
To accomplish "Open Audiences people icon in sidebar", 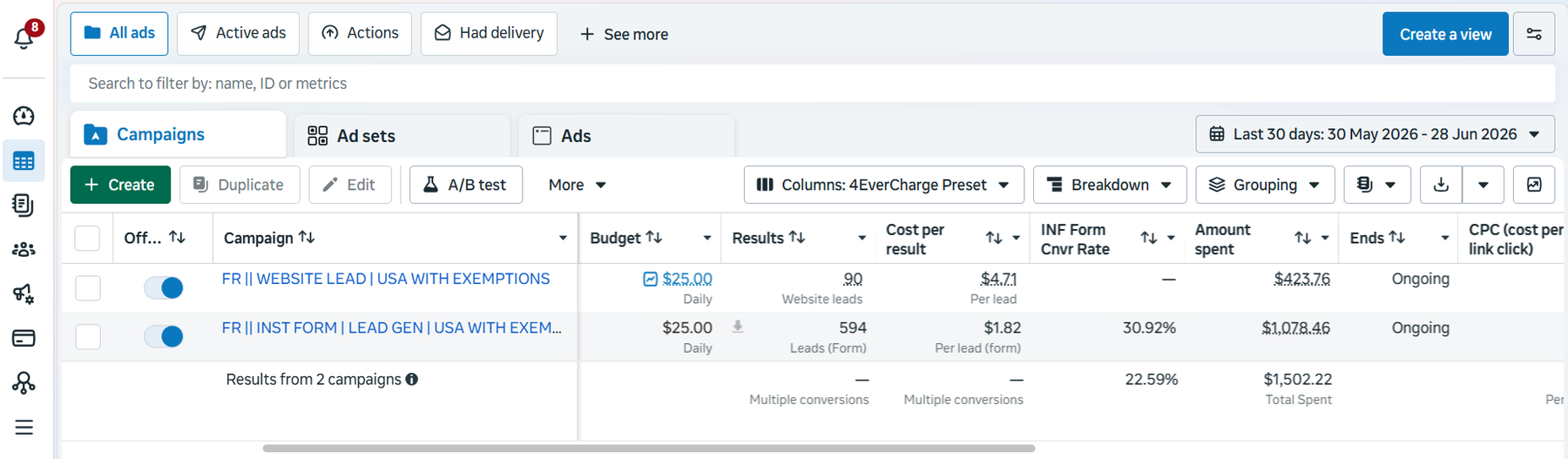I will pyautogui.click(x=24, y=250).
